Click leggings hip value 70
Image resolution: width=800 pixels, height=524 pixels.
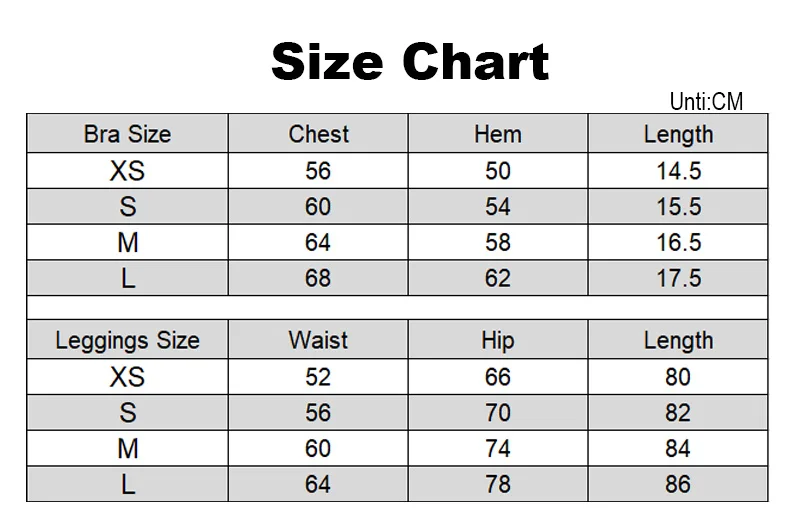pyautogui.click(x=498, y=412)
